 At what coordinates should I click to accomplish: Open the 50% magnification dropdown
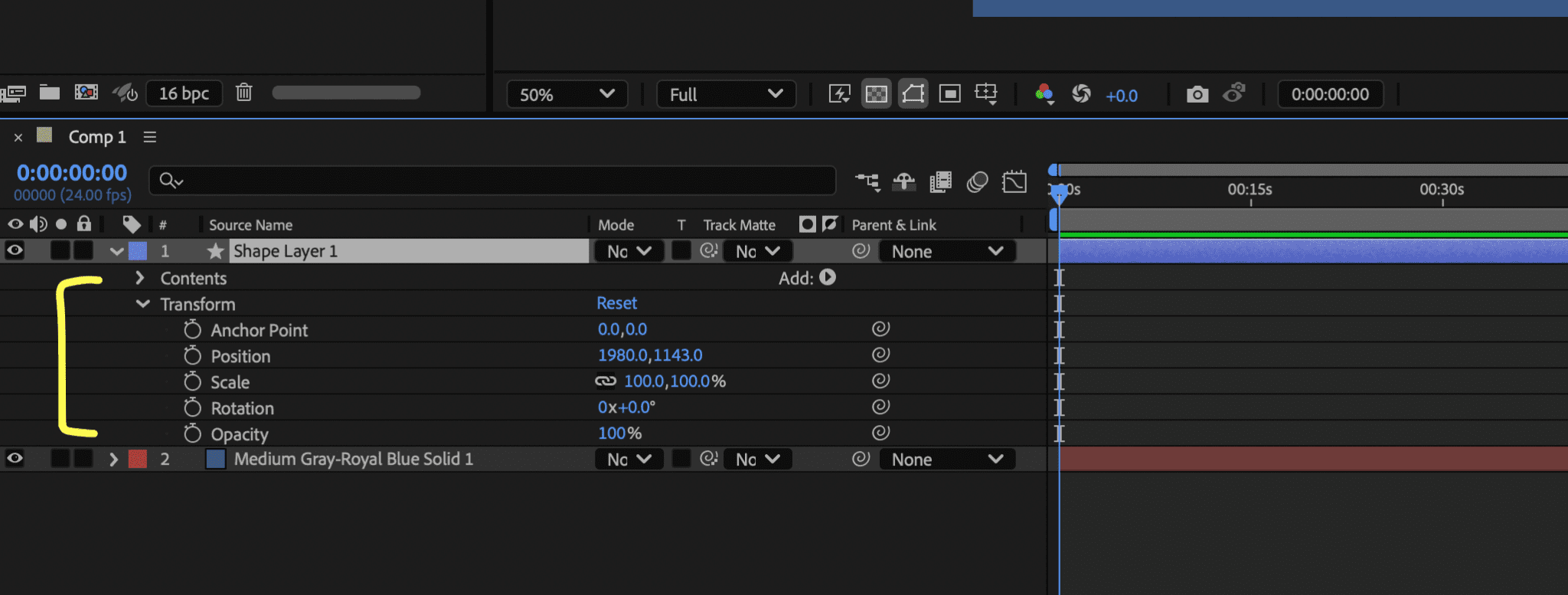click(x=567, y=94)
